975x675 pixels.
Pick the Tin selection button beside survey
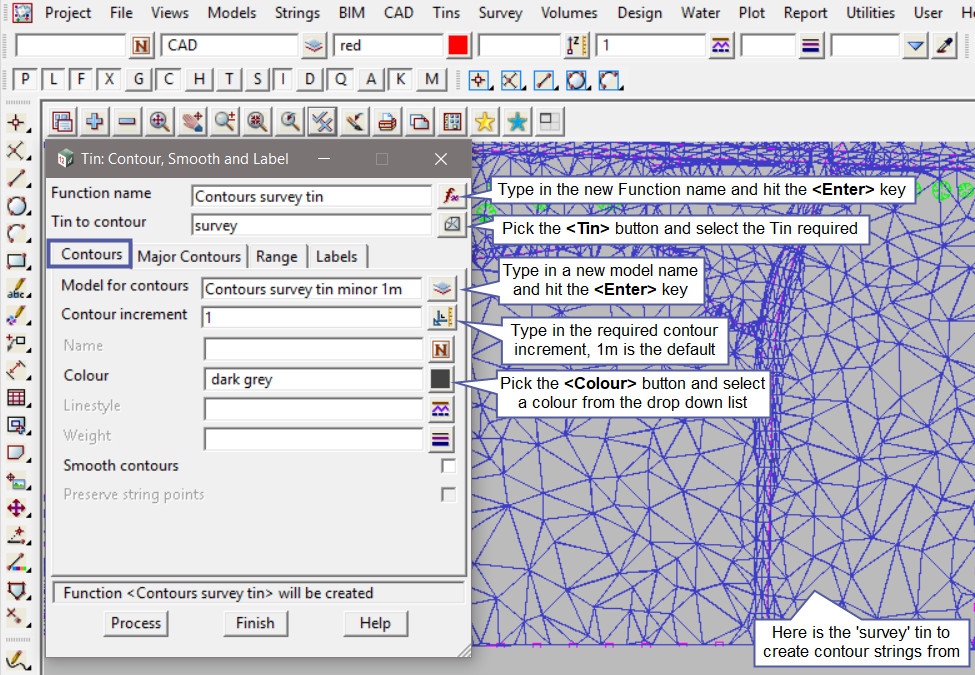point(451,226)
